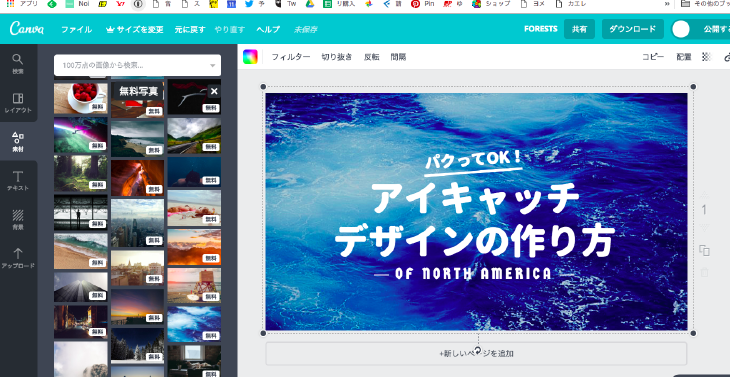Open the 配置 arrange menu
This screenshot has height=377, width=730.
point(684,57)
